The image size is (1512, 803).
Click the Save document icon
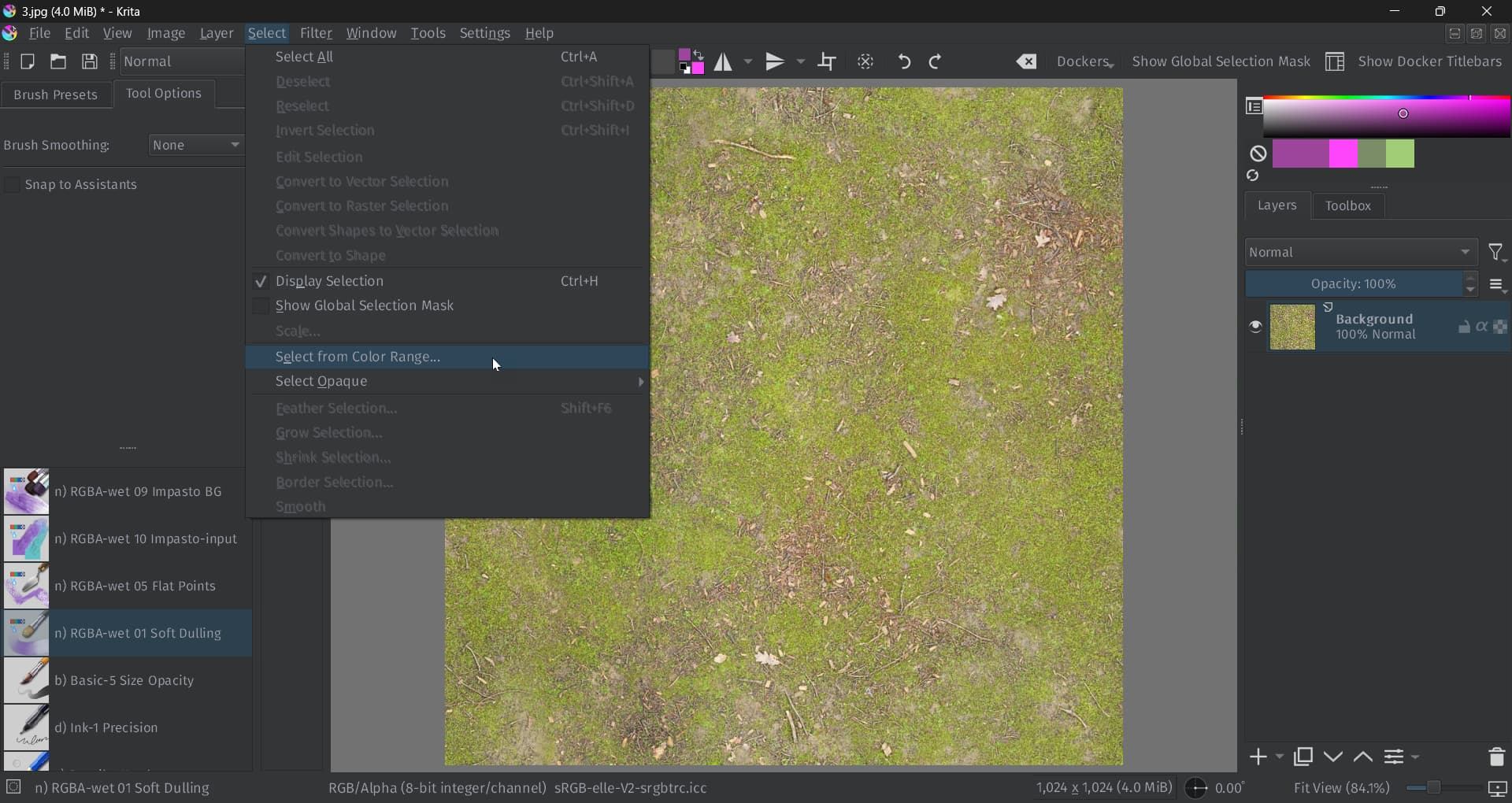click(x=90, y=61)
